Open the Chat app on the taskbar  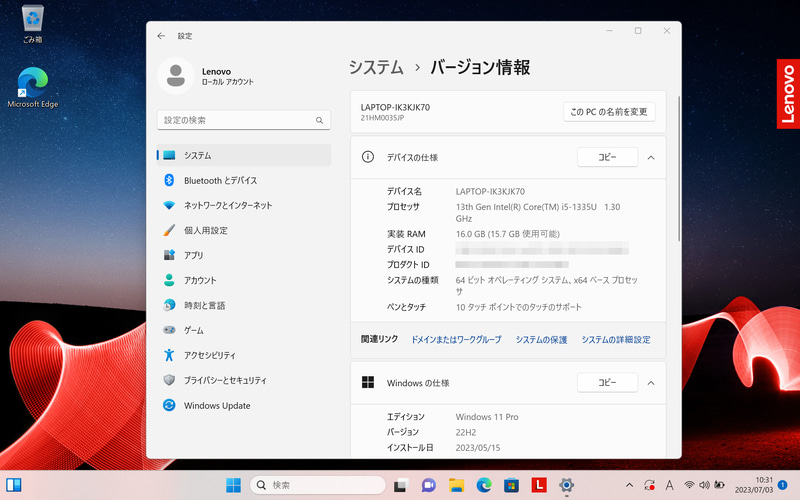point(429,485)
